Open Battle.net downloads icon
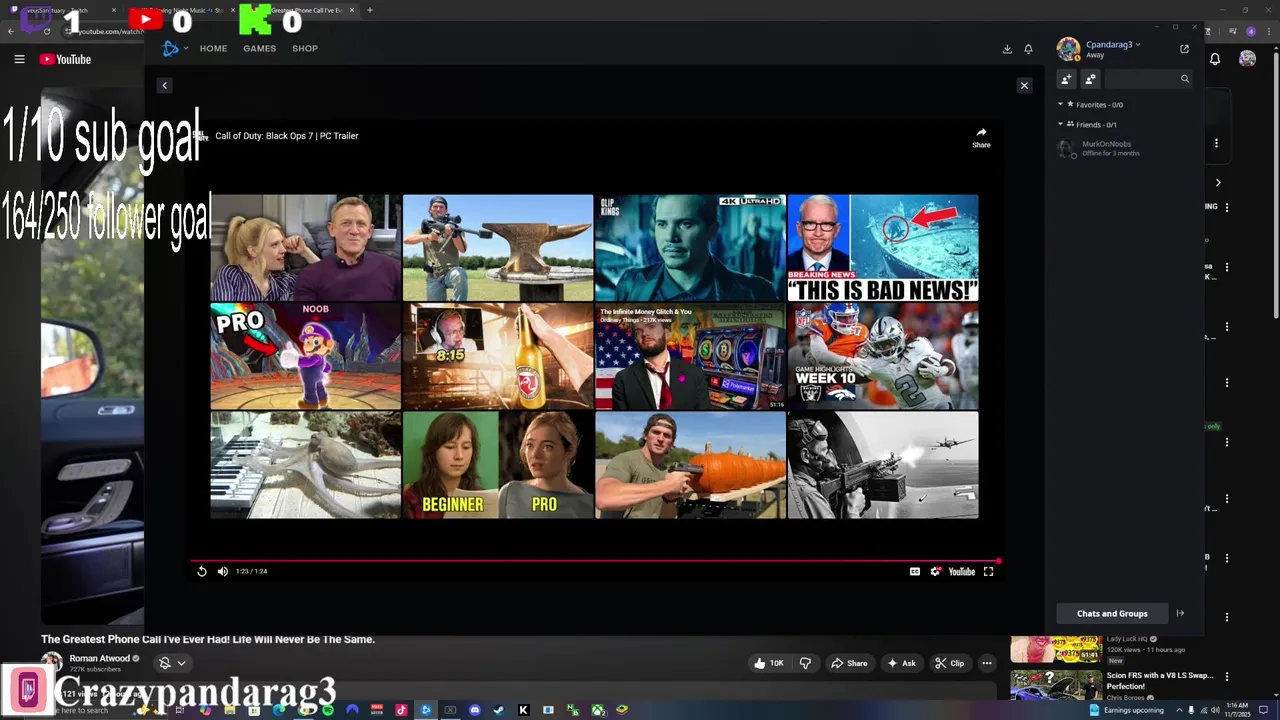This screenshot has height=720, width=1280. (x=1007, y=49)
